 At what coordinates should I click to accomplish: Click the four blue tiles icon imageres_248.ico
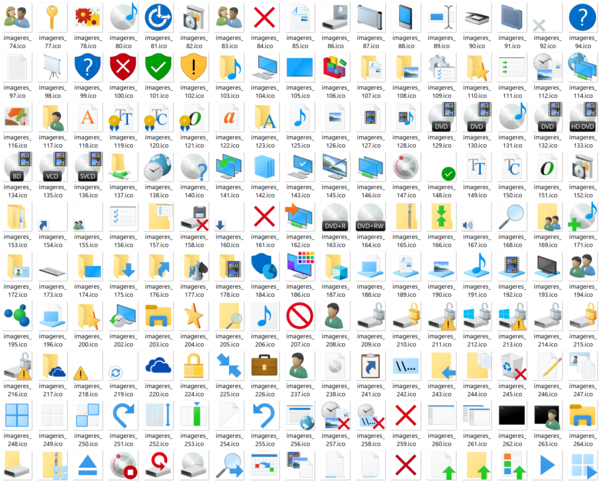pyautogui.click(x=17, y=416)
